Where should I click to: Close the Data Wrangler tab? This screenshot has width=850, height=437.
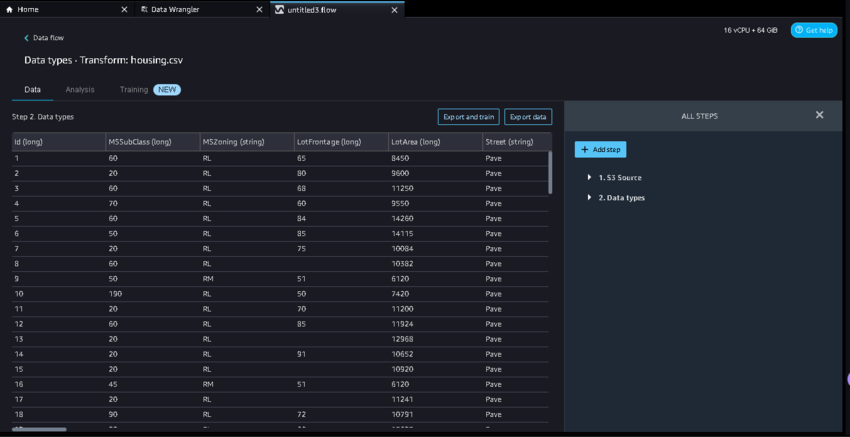click(x=260, y=10)
